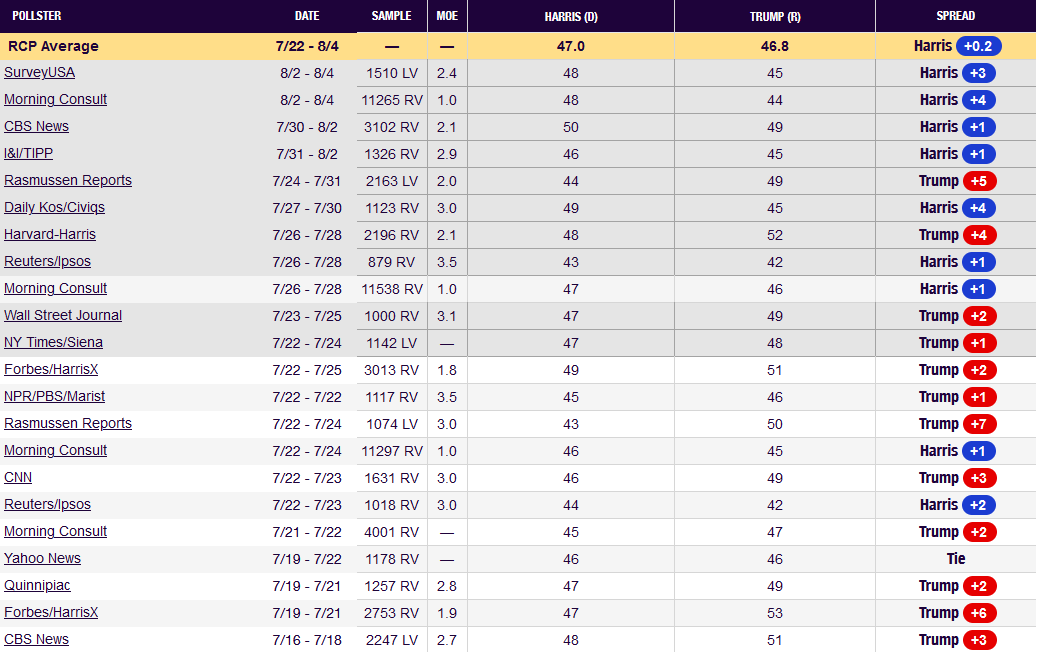The image size is (1037, 652).
Task: Open the SurveyUSA poll link
Action: click(x=39, y=73)
